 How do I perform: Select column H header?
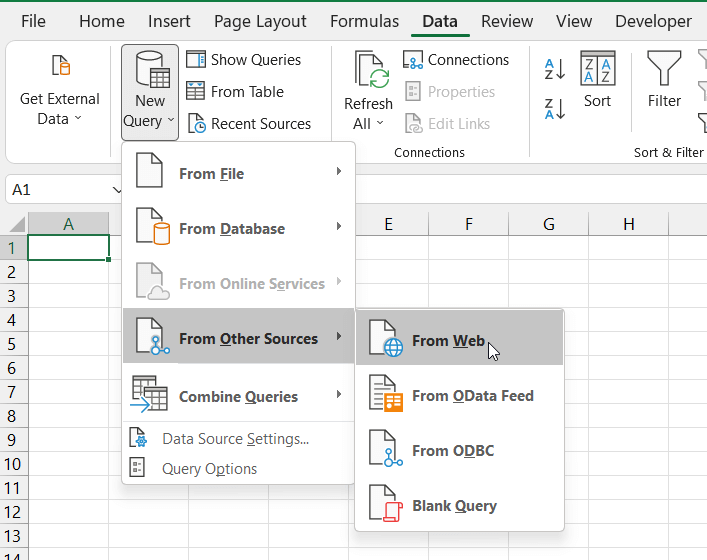pyautogui.click(x=629, y=224)
